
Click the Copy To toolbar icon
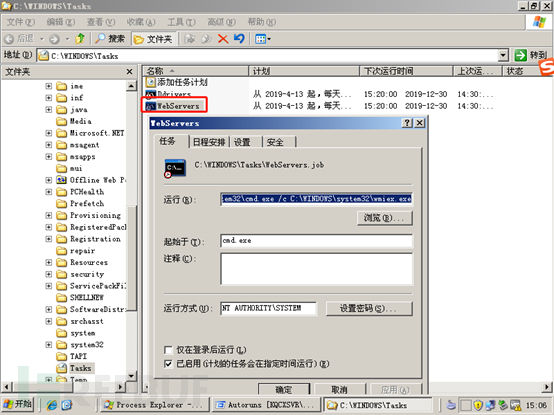point(206,38)
